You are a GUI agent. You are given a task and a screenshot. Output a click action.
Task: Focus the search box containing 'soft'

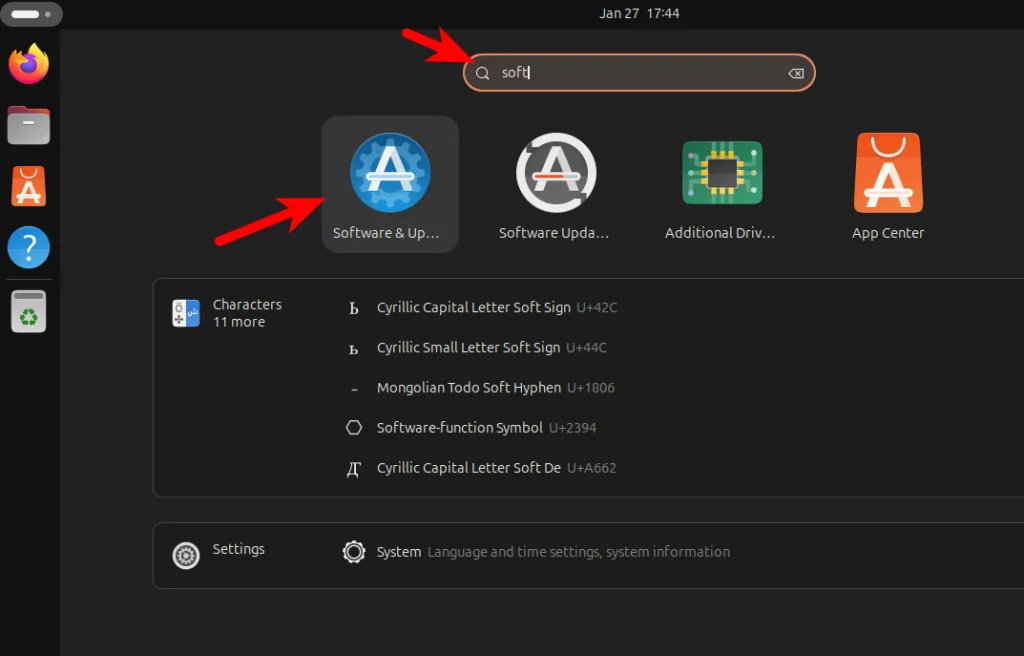[x=639, y=73]
